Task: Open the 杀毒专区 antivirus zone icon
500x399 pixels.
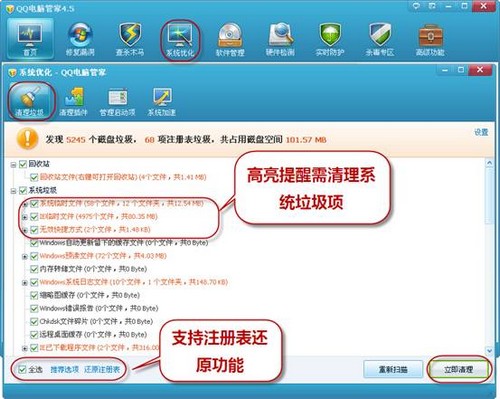Action: pyautogui.click(x=380, y=39)
